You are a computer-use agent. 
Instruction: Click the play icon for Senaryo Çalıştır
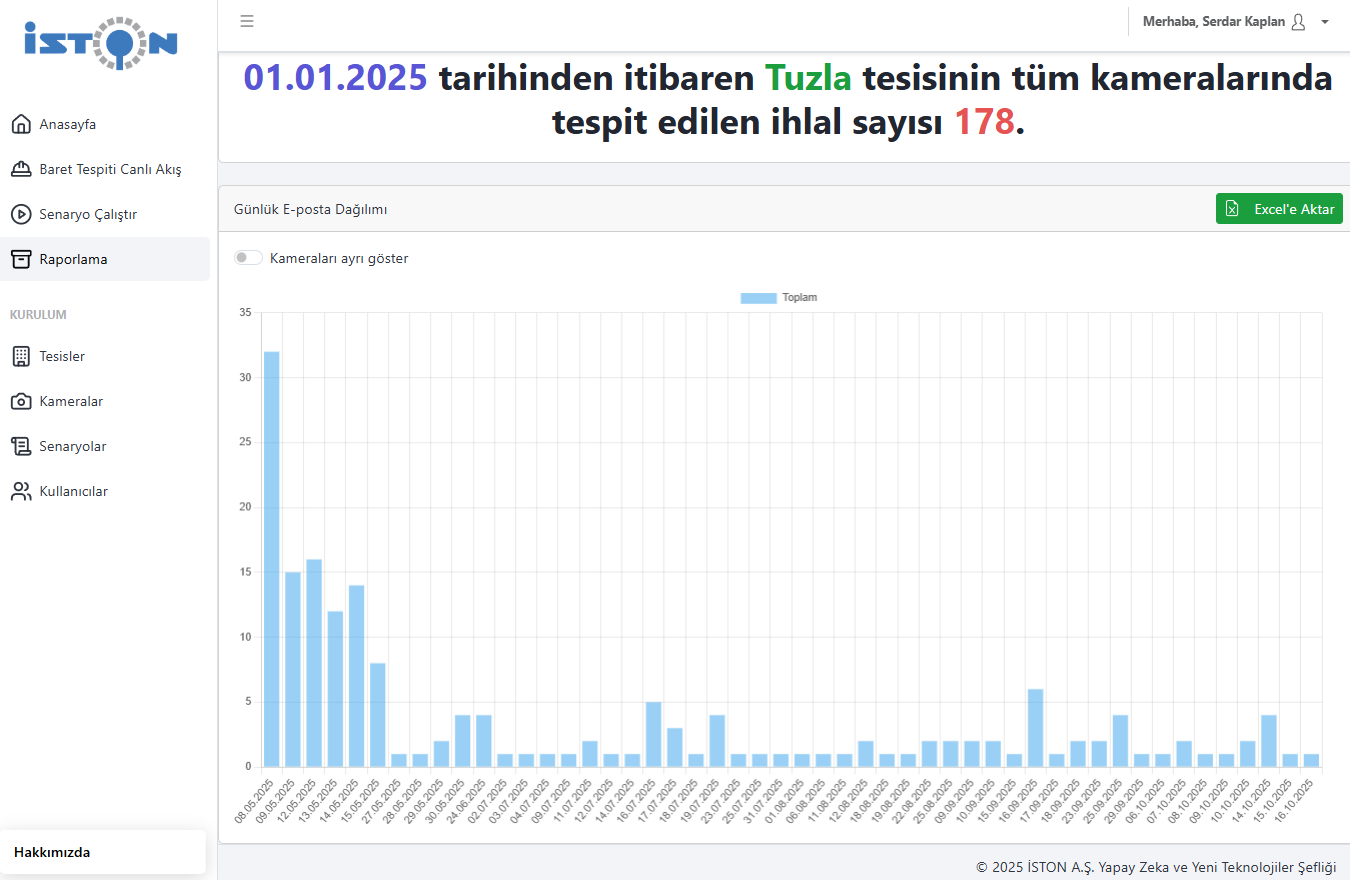21,215
